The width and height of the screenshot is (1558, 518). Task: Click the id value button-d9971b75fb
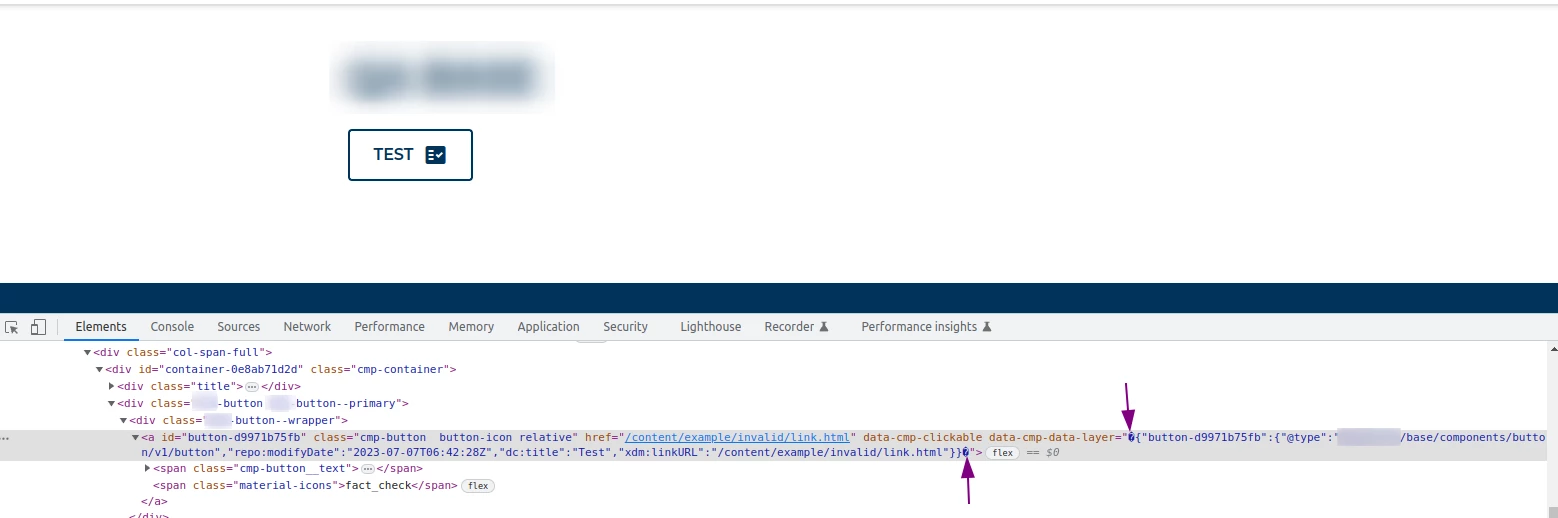[242, 438]
